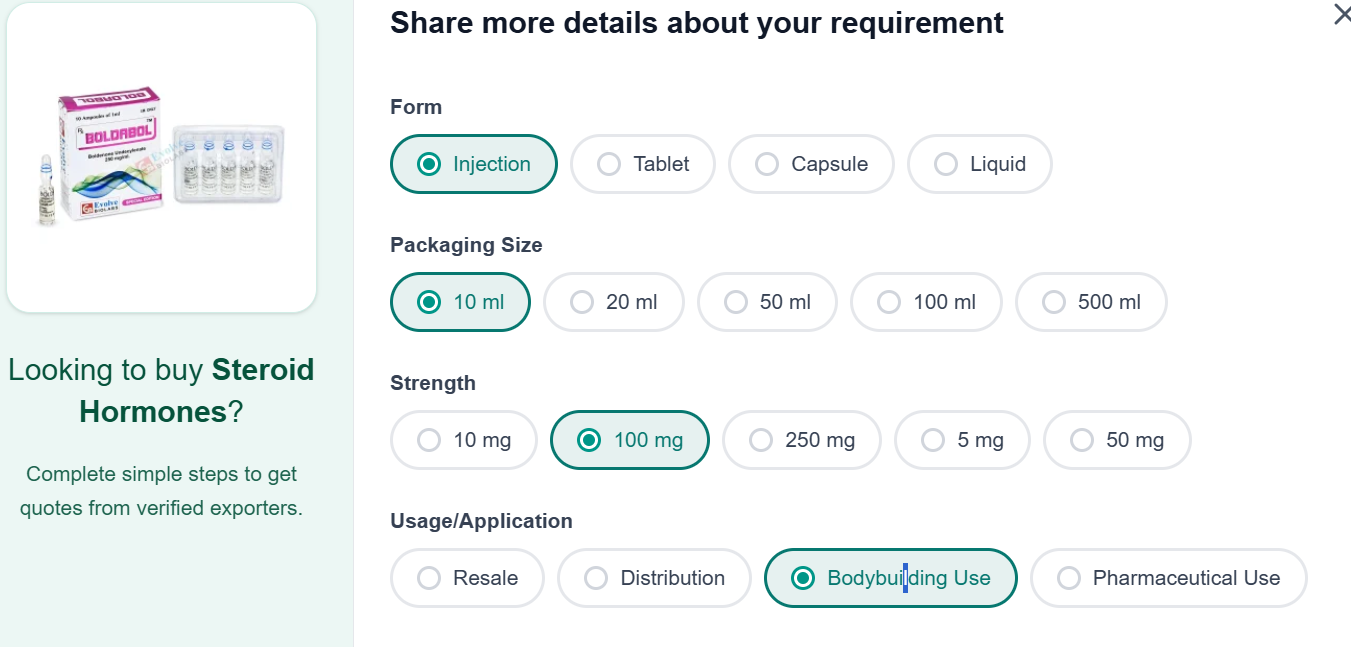The image size is (1351, 647).
Task: Pick the 50 ml packaging option
Action: pyautogui.click(x=767, y=302)
